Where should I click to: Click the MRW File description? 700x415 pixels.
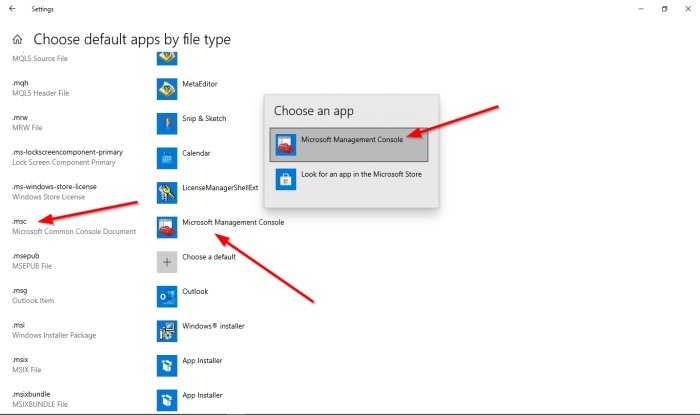(x=27, y=128)
